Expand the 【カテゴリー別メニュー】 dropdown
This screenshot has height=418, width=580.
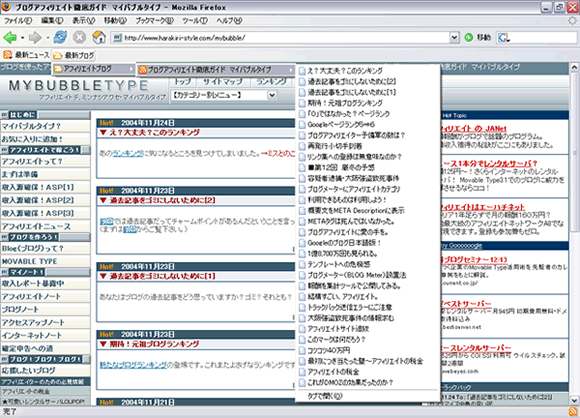click(x=272, y=95)
